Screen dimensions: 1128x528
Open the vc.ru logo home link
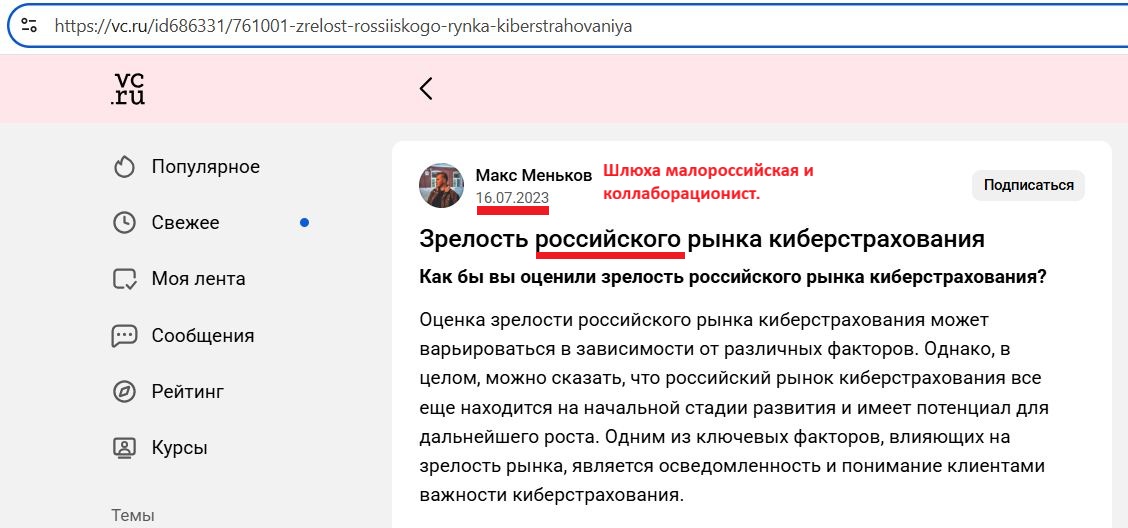tap(128, 89)
